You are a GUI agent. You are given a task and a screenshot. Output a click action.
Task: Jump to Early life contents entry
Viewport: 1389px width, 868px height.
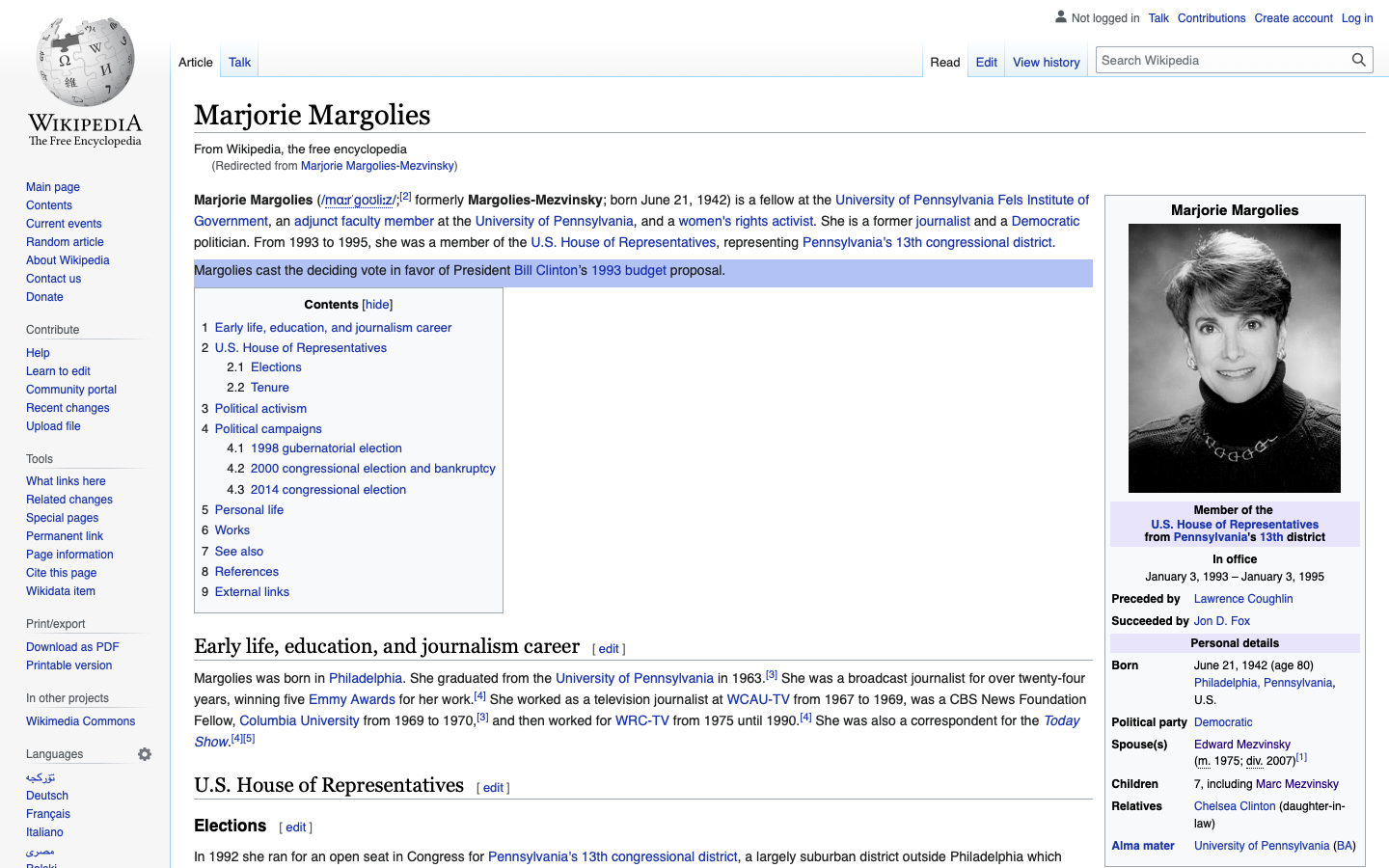point(333,328)
